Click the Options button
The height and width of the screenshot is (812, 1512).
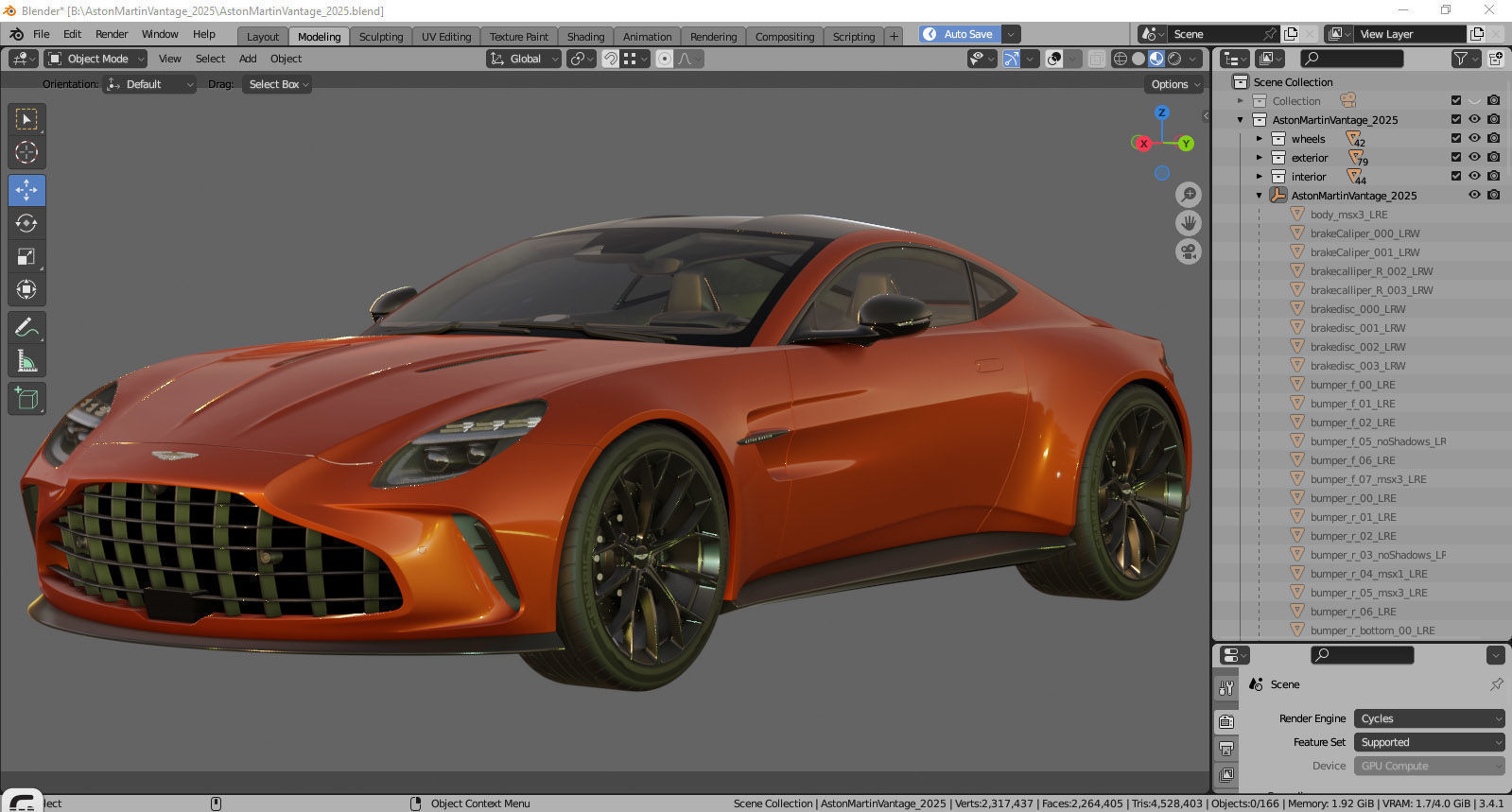1176,84
